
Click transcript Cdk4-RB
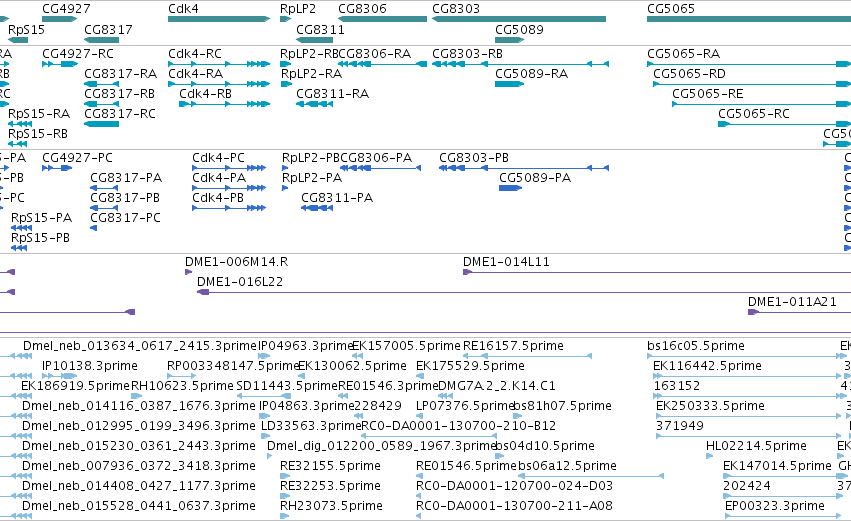[x=206, y=94]
